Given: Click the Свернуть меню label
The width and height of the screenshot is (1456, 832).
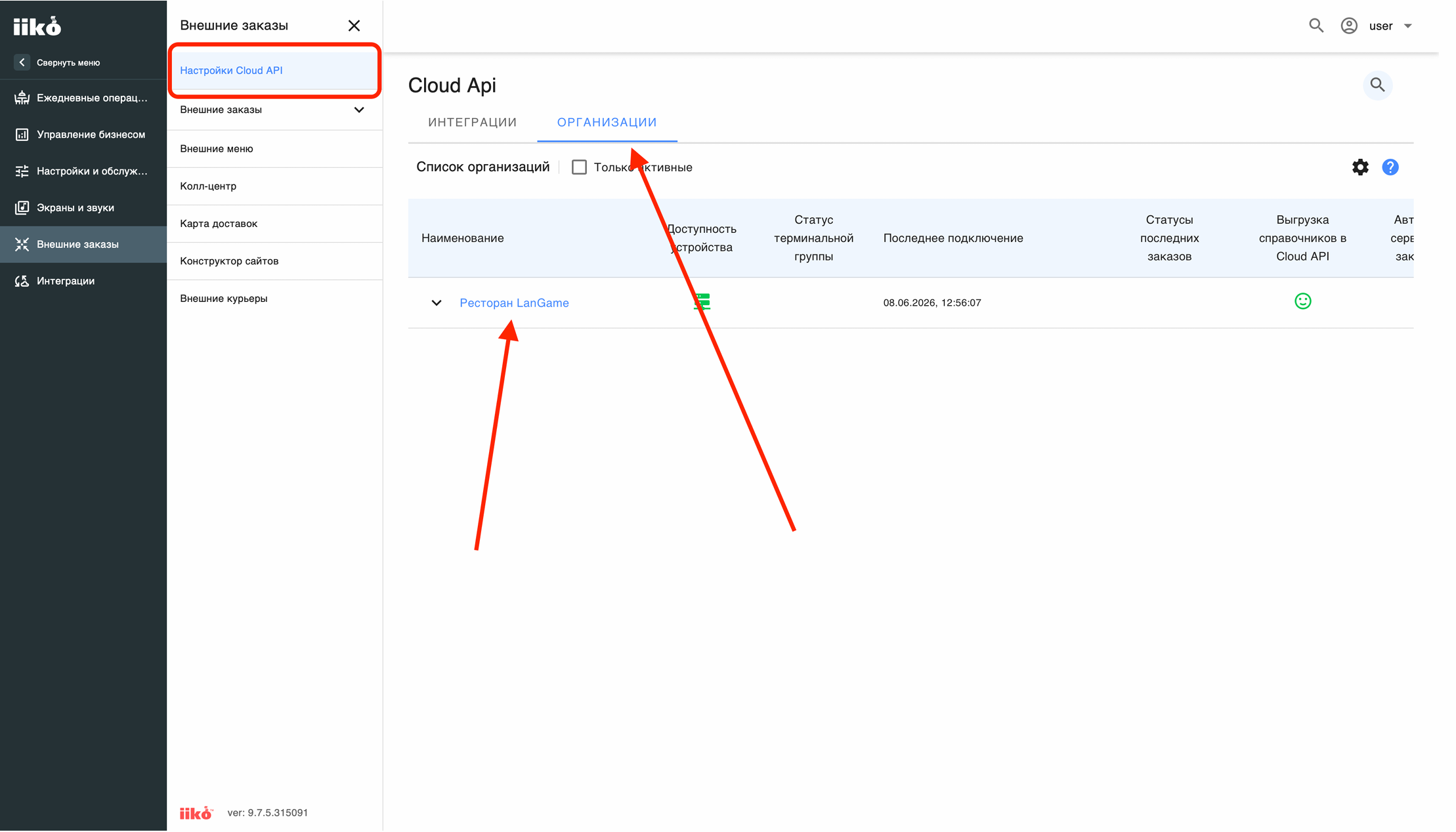Looking at the screenshot, I should pyautogui.click(x=68, y=63).
